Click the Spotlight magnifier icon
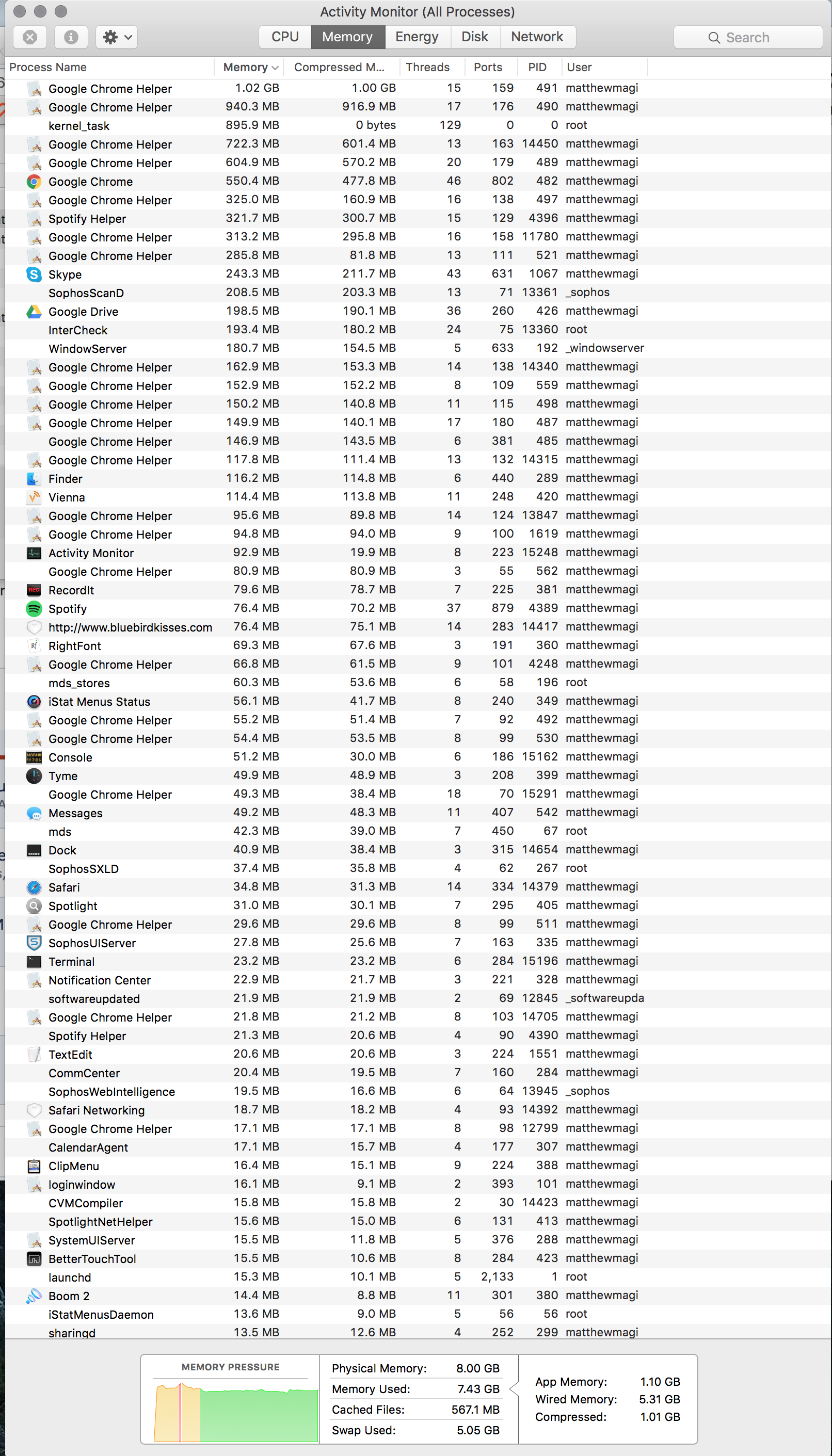Screen dimensions: 832x1456 34,906
